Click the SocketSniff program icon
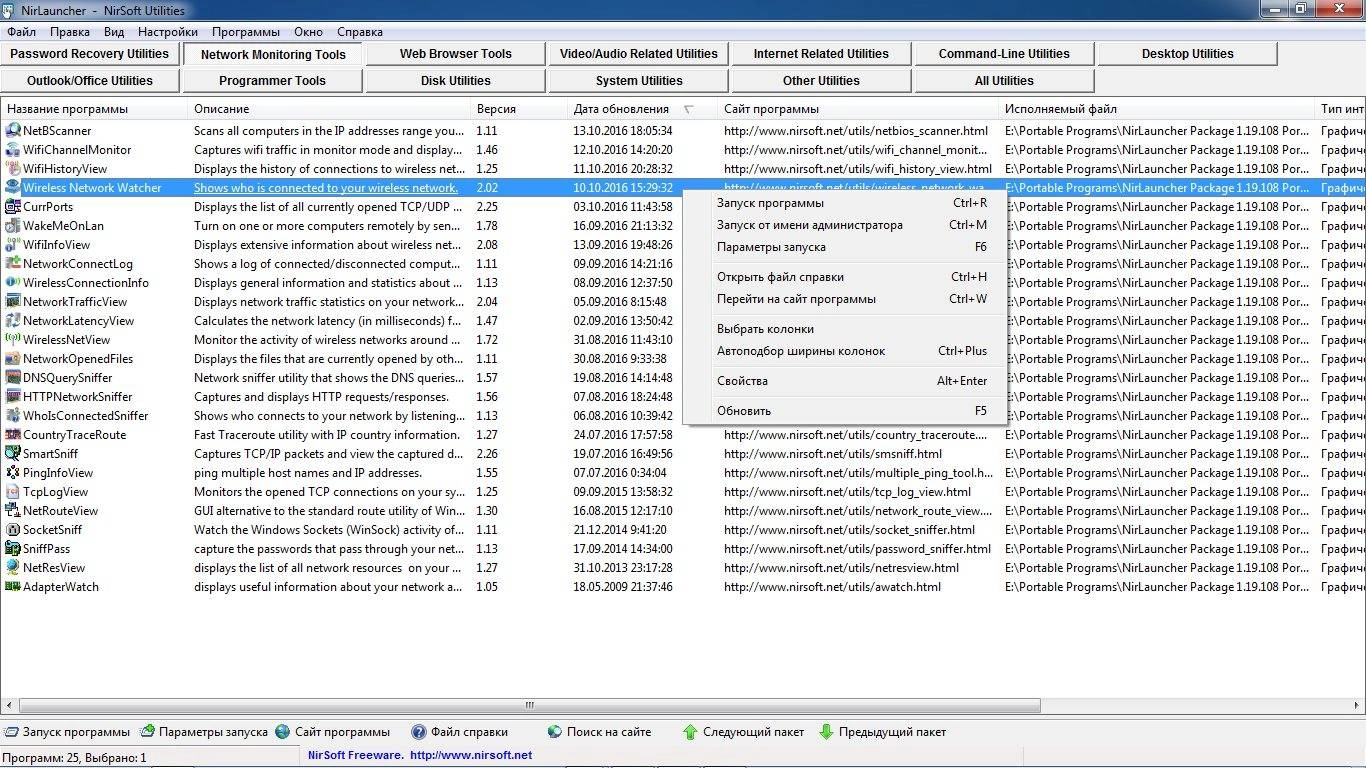Screen dimensions: 1366x768 13,529
